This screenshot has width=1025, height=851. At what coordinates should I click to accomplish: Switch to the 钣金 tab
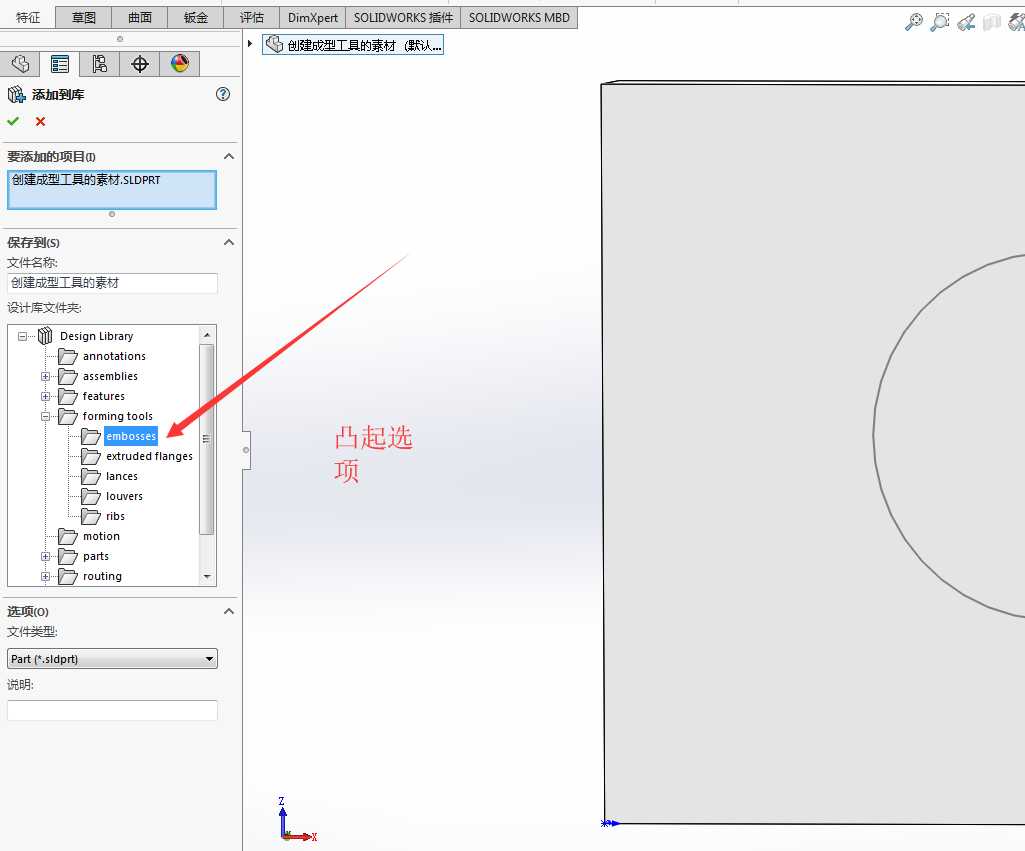pyautogui.click(x=195, y=18)
